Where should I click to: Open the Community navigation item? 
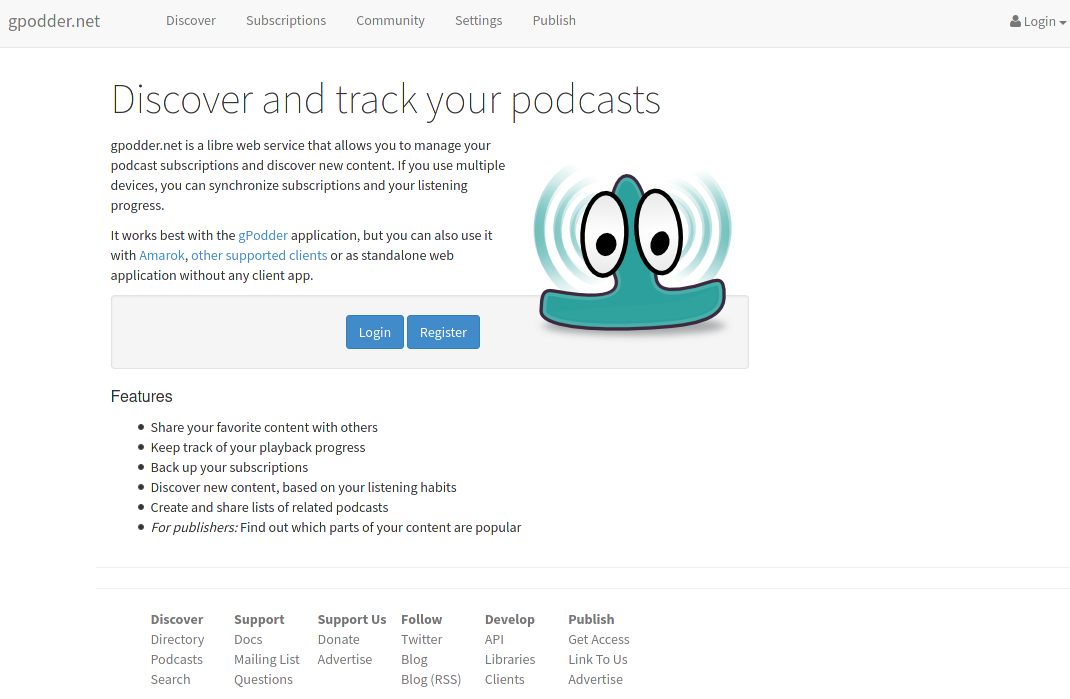tap(390, 20)
